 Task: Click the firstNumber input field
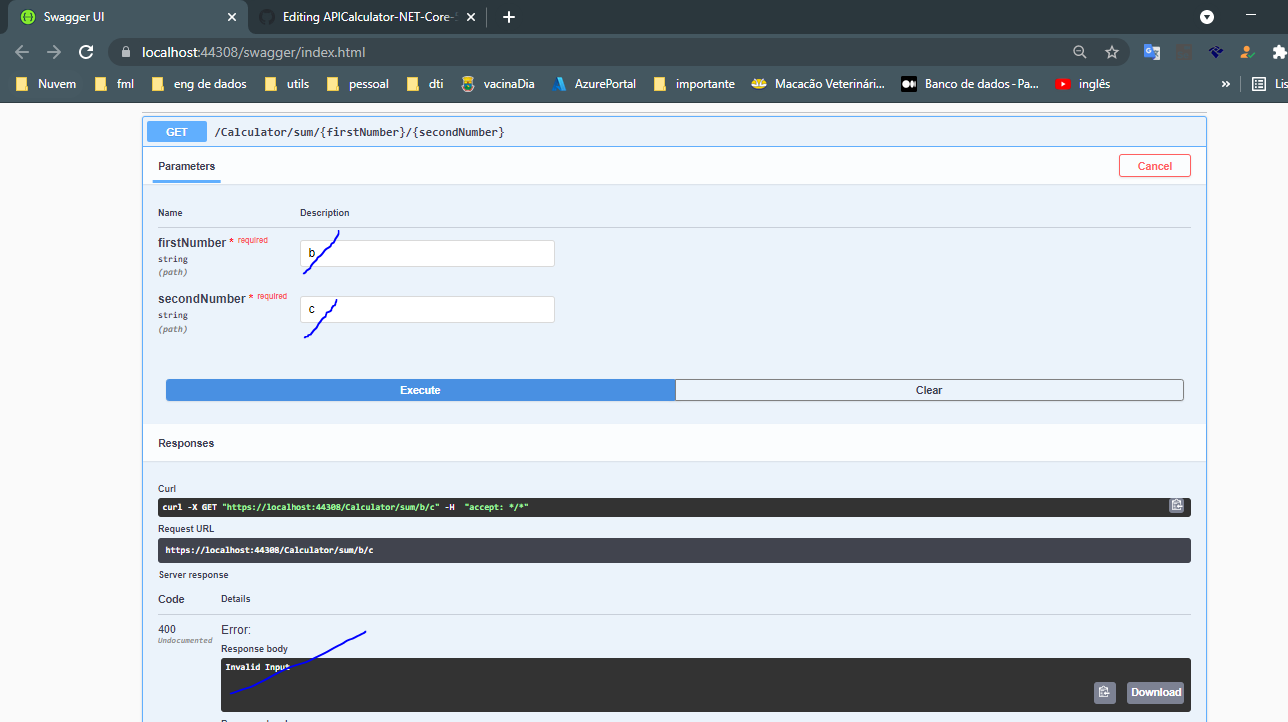(427, 254)
